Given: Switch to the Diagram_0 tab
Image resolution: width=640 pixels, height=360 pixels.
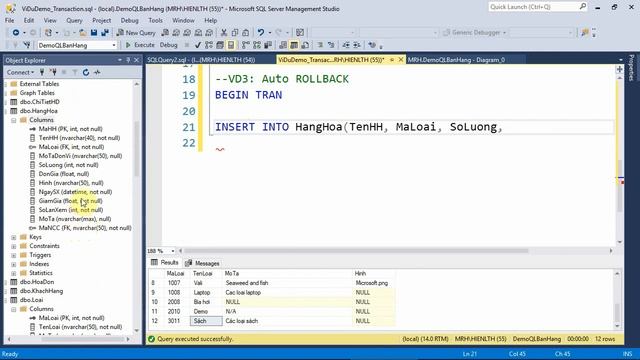Looking at the screenshot, I should point(456,60).
